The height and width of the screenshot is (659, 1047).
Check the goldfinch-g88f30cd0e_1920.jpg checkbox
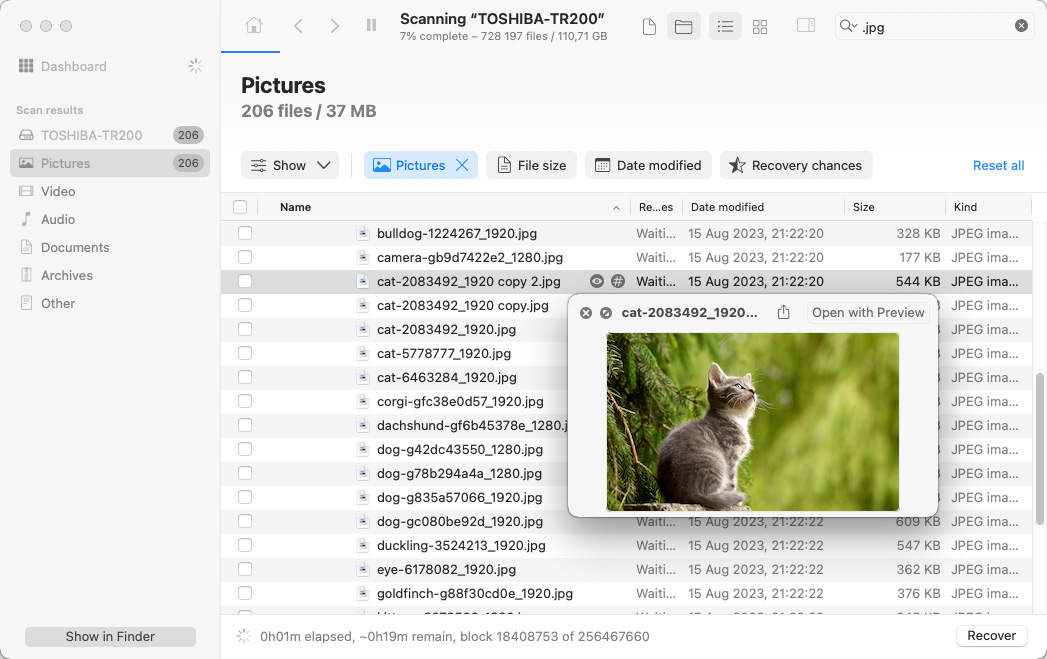tap(245, 594)
